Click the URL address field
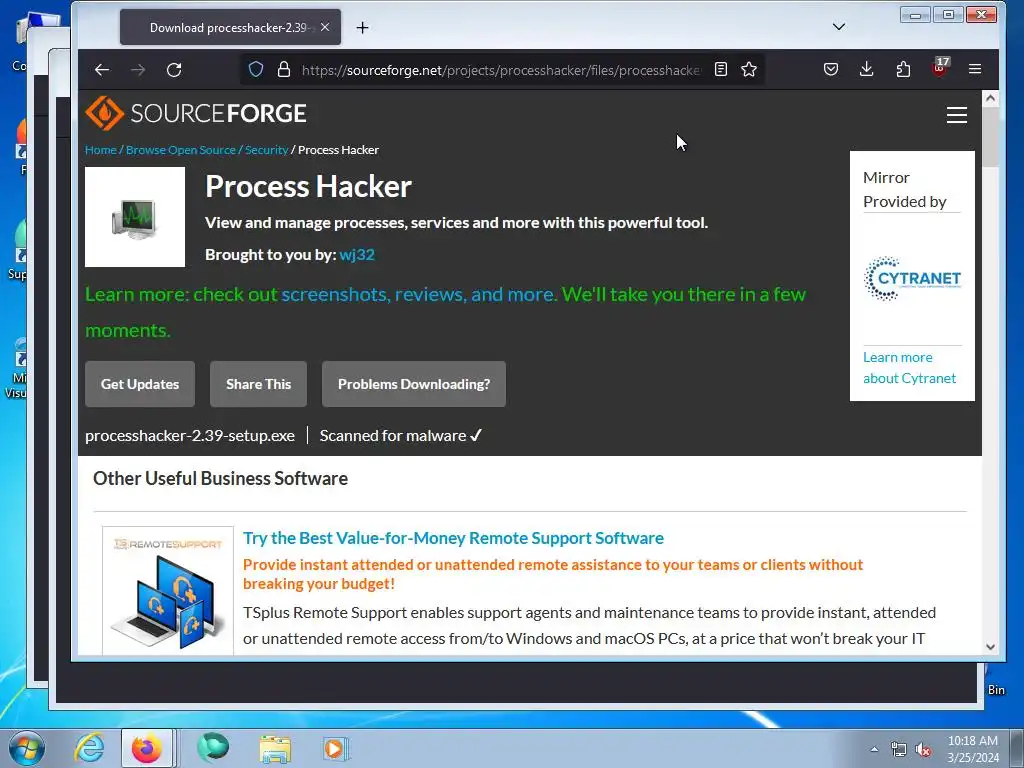This screenshot has height=768, width=1024. [x=500, y=70]
